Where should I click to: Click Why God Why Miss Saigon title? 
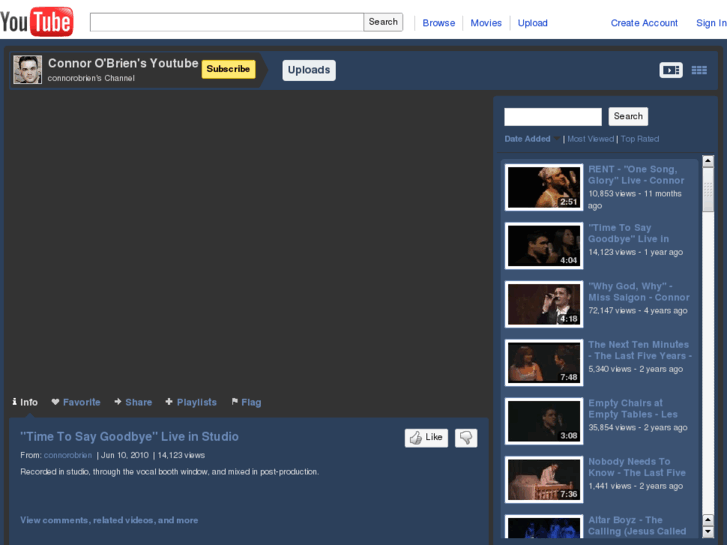tap(638, 292)
